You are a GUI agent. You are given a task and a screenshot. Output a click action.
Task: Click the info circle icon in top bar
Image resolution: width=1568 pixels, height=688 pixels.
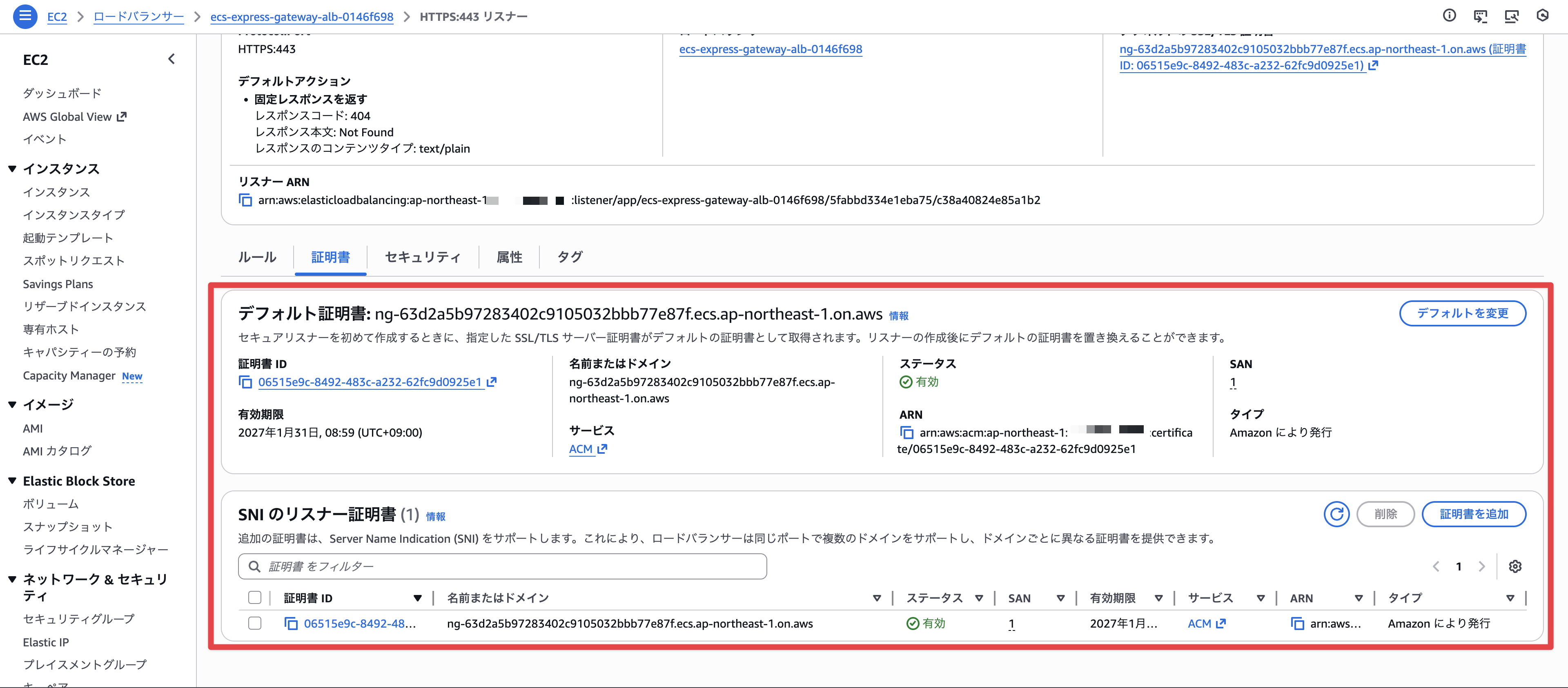1449,16
